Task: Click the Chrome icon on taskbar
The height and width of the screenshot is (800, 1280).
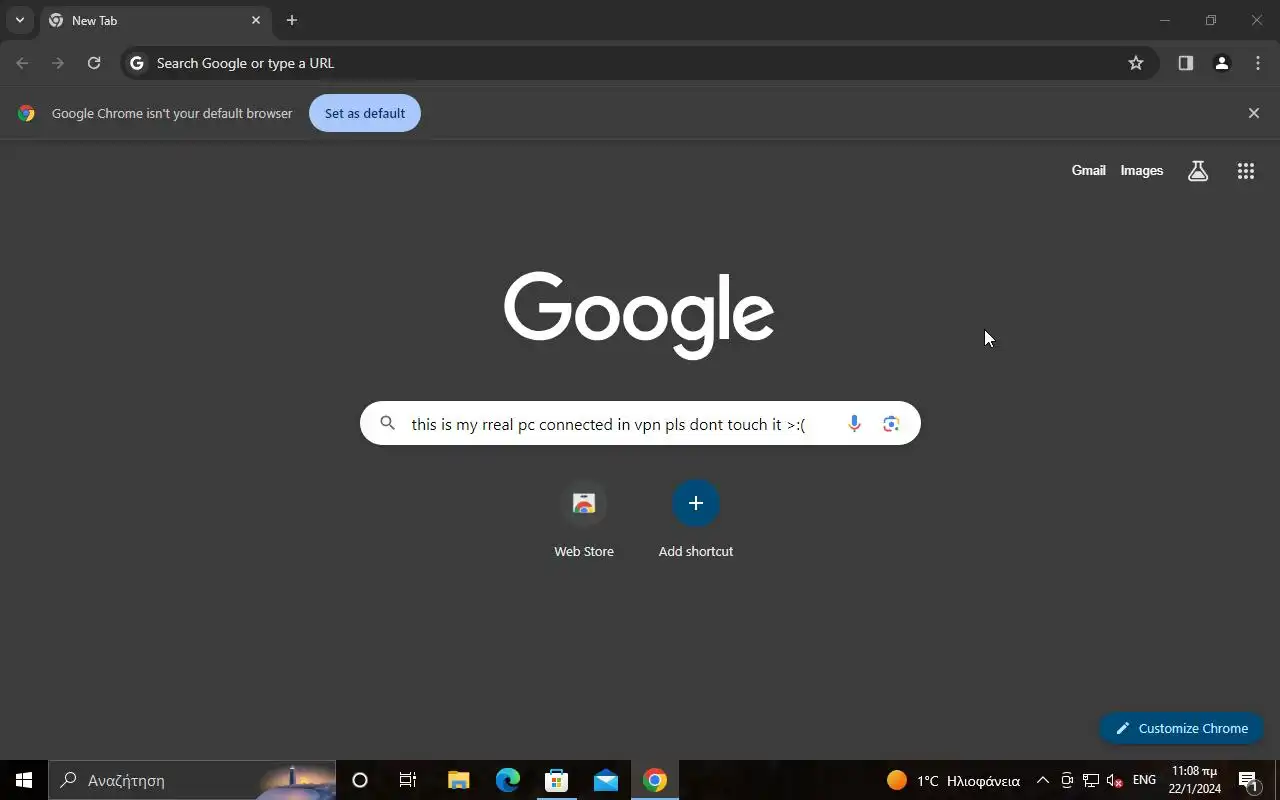Action: [x=655, y=780]
